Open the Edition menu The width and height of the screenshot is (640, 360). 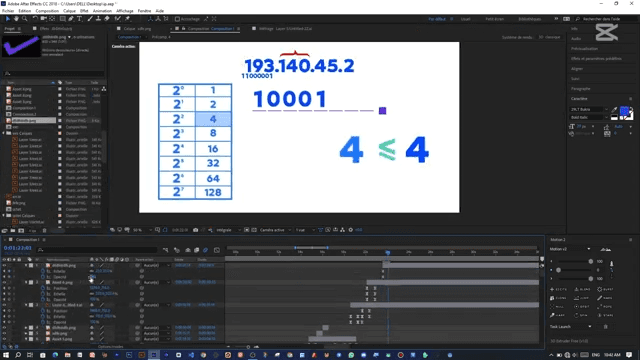24,11
